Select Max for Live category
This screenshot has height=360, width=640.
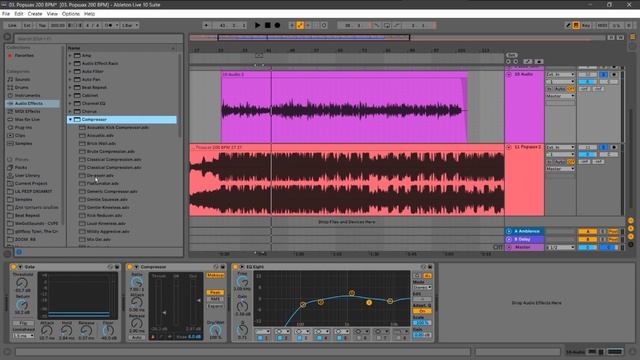tap(27, 120)
